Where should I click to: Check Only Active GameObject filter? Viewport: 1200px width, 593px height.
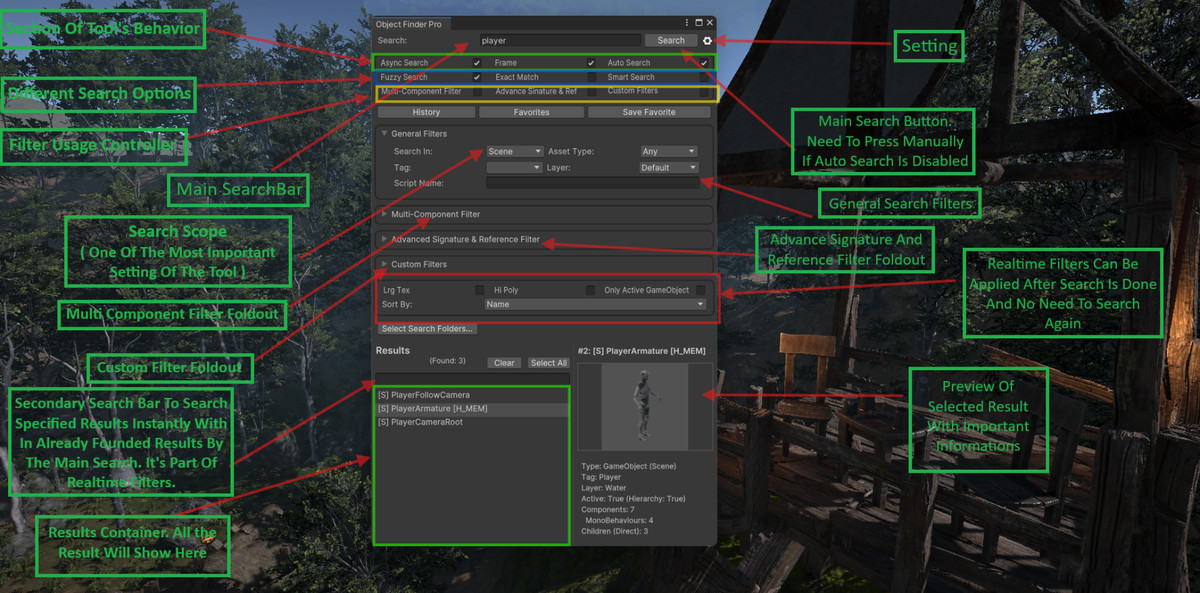coord(700,290)
